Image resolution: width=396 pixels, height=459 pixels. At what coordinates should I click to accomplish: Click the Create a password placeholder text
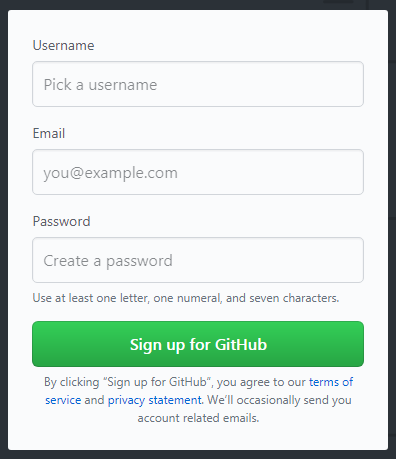point(108,261)
